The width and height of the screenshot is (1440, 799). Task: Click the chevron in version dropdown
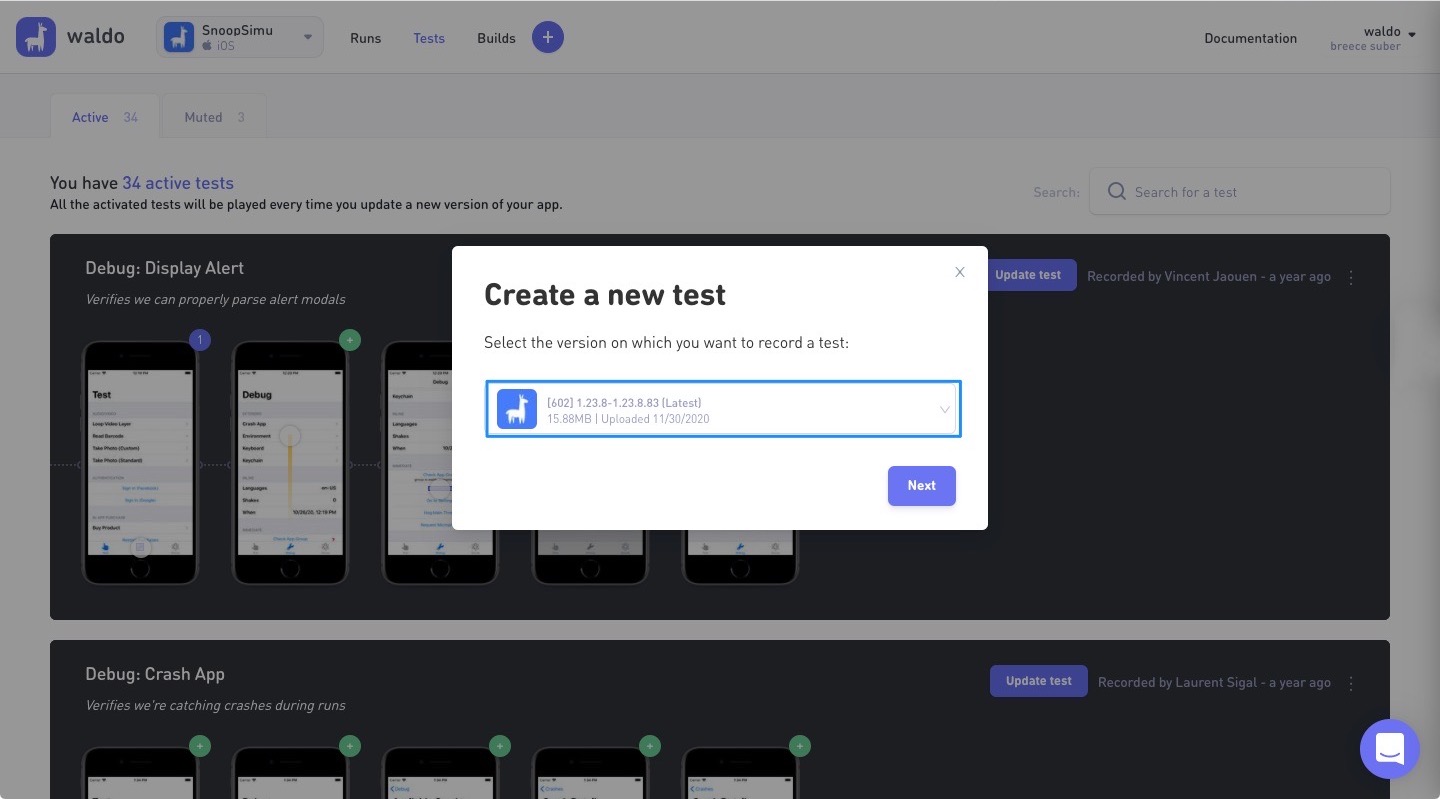tap(944, 409)
